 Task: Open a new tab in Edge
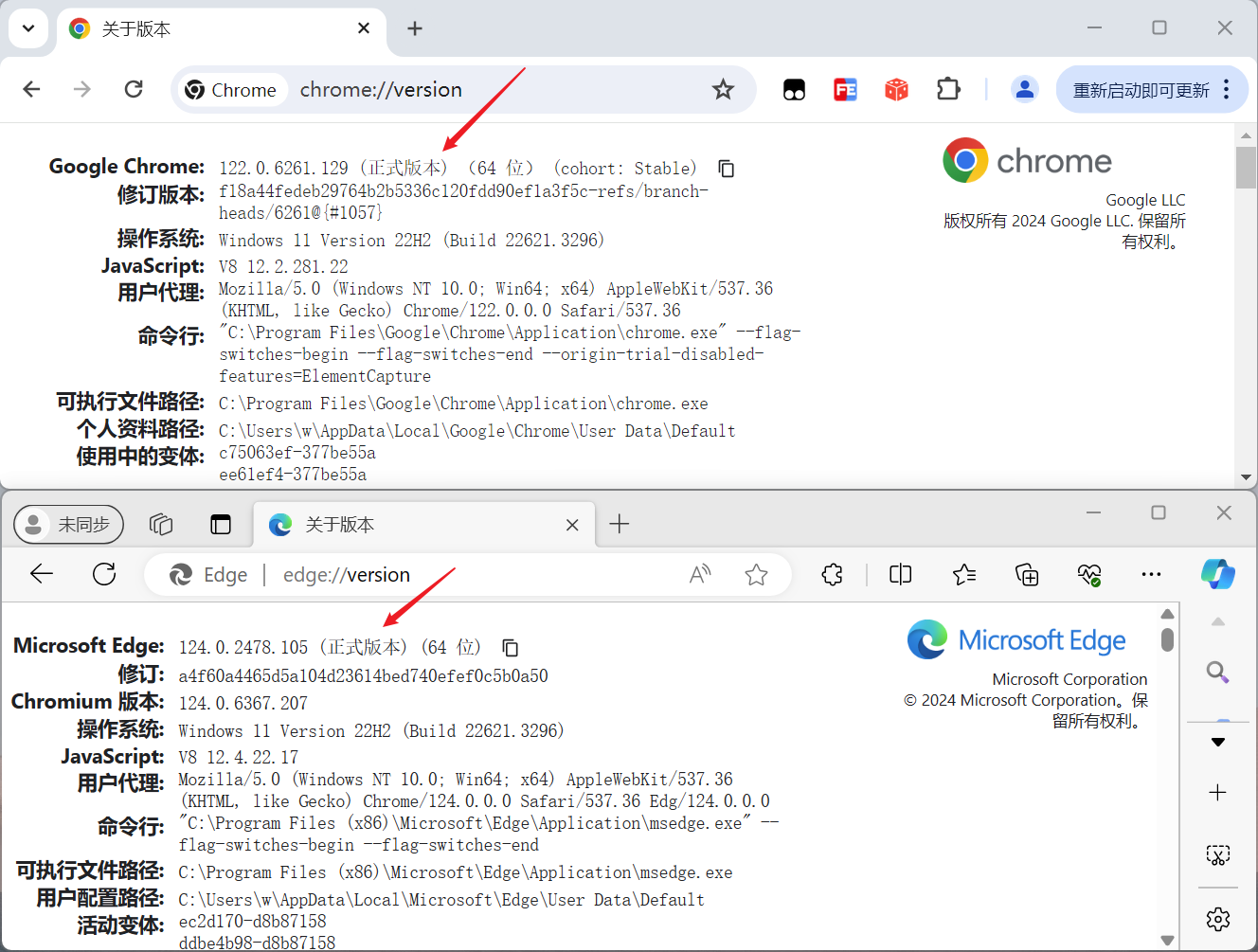pyautogui.click(x=620, y=524)
